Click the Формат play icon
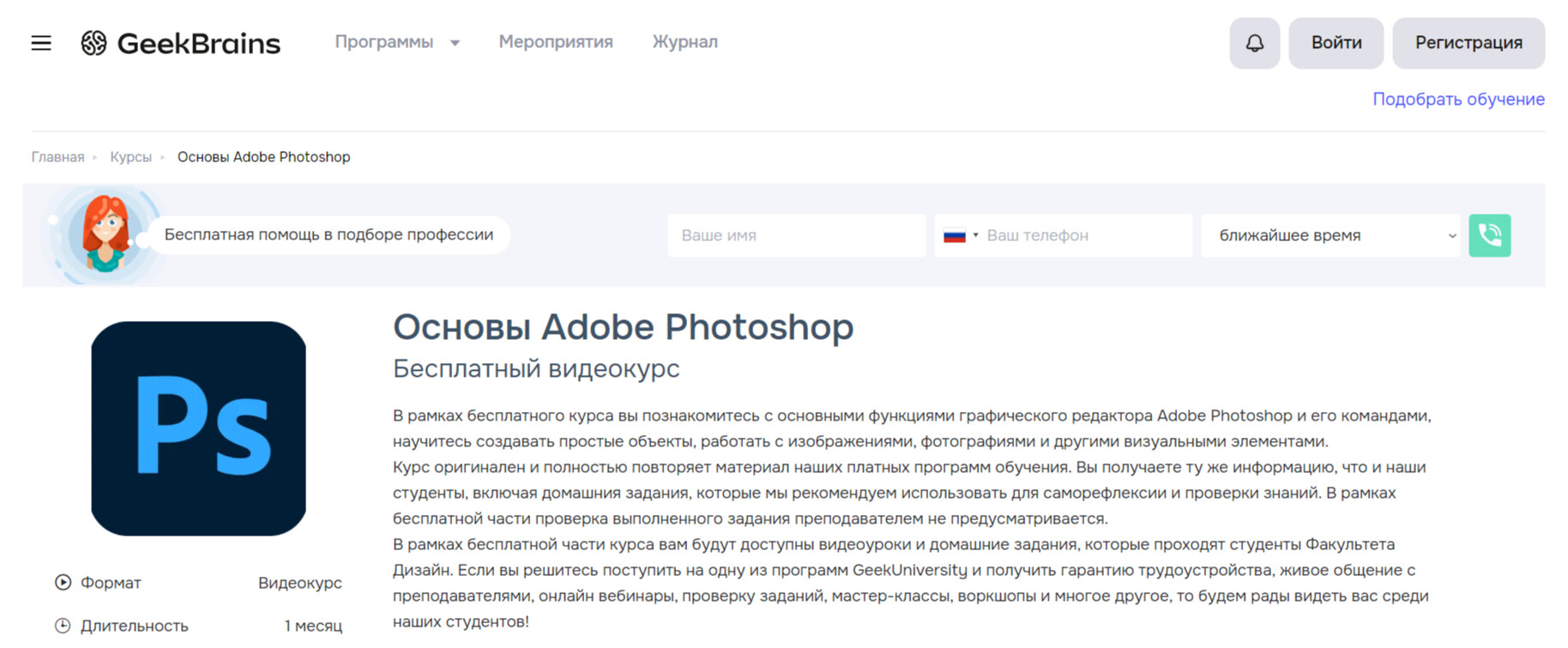The height and width of the screenshot is (648, 1568). click(x=63, y=582)
